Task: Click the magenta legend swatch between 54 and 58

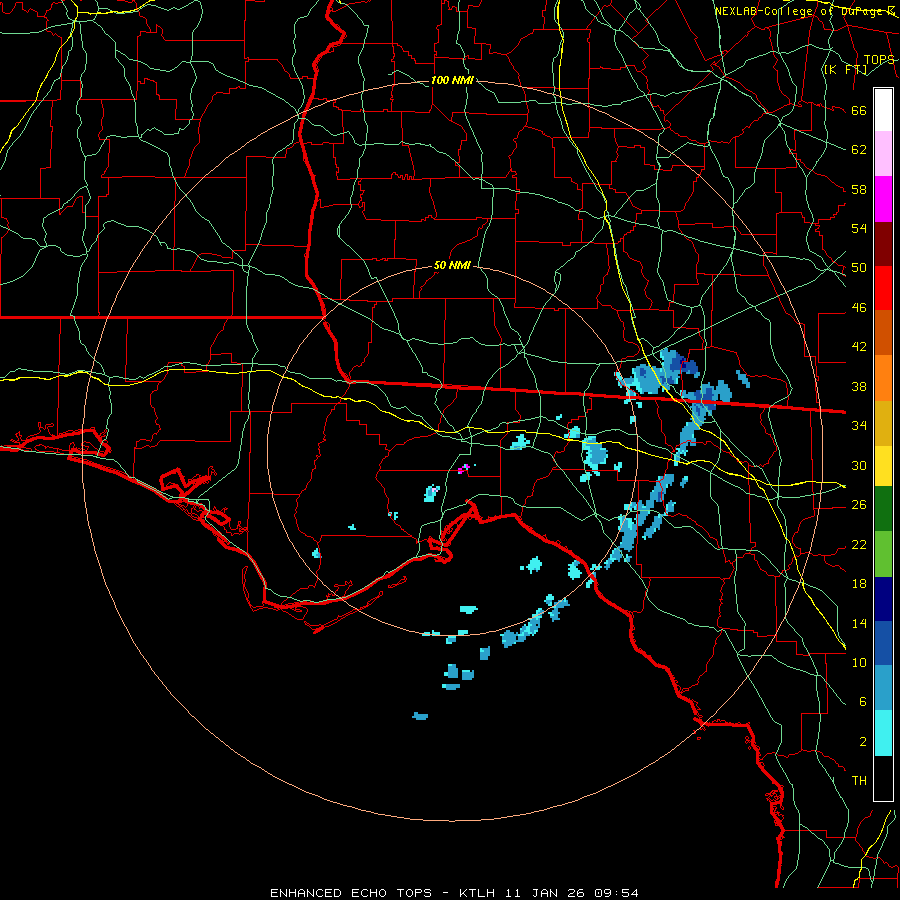Action: tap(883, 199)
